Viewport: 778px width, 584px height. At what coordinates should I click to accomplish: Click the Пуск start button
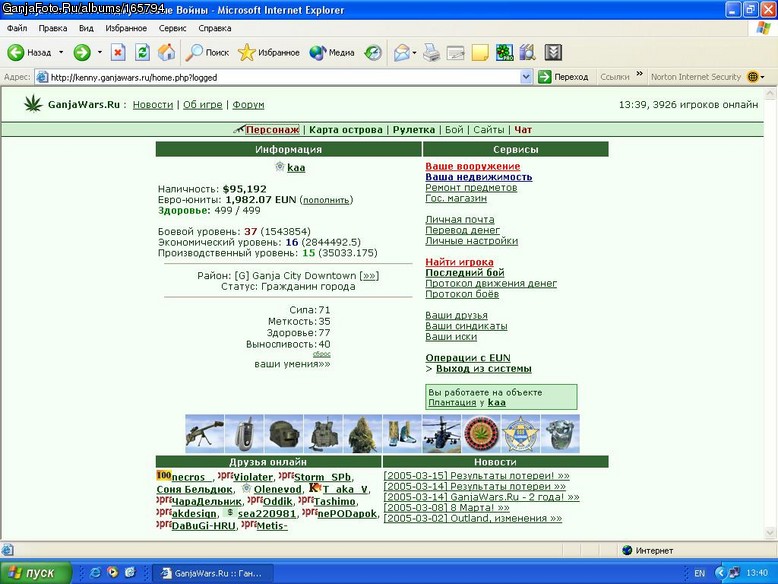36,573
